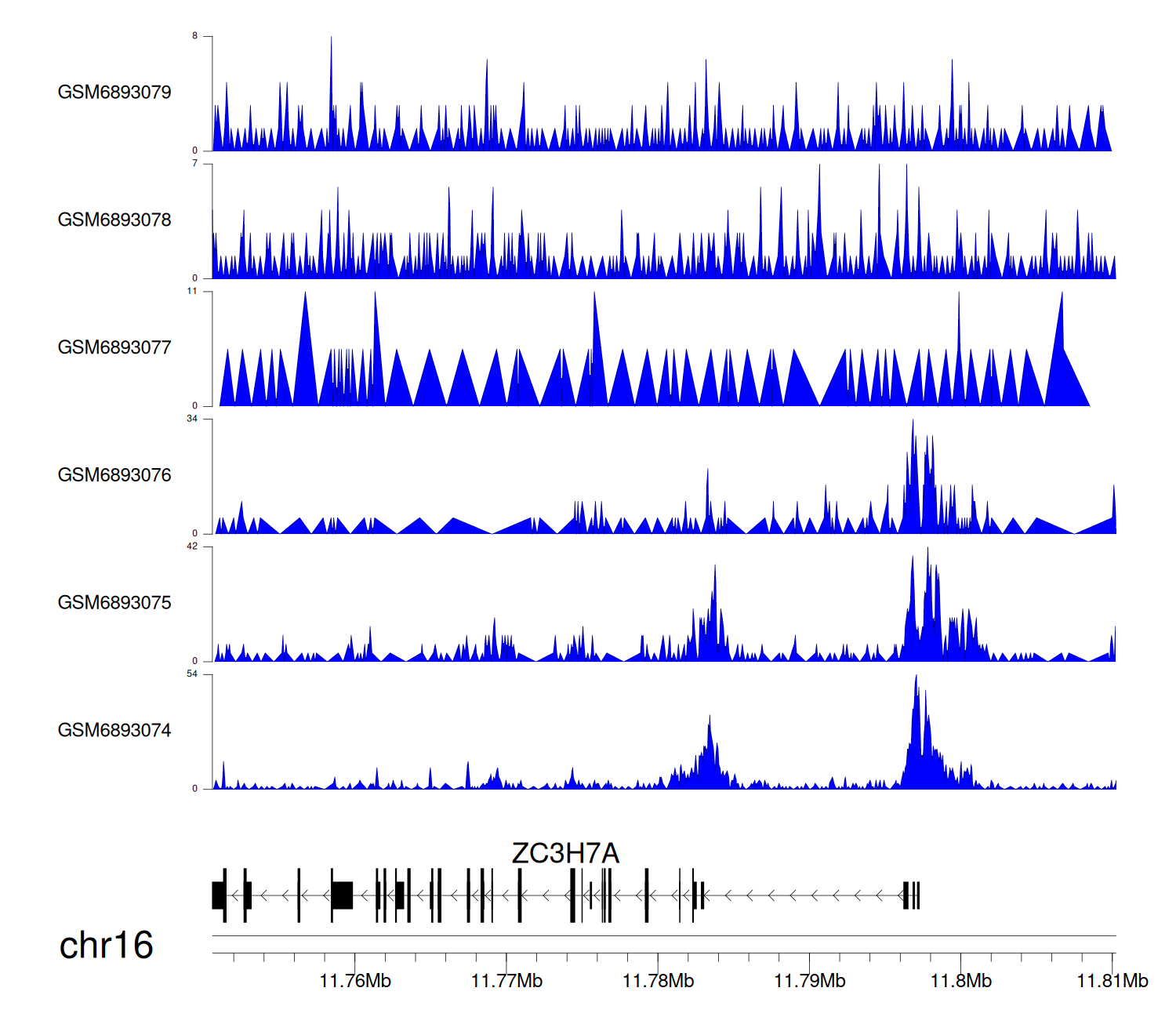
Task: Click the 11.78Mb axis label
Action: point(658,981)
